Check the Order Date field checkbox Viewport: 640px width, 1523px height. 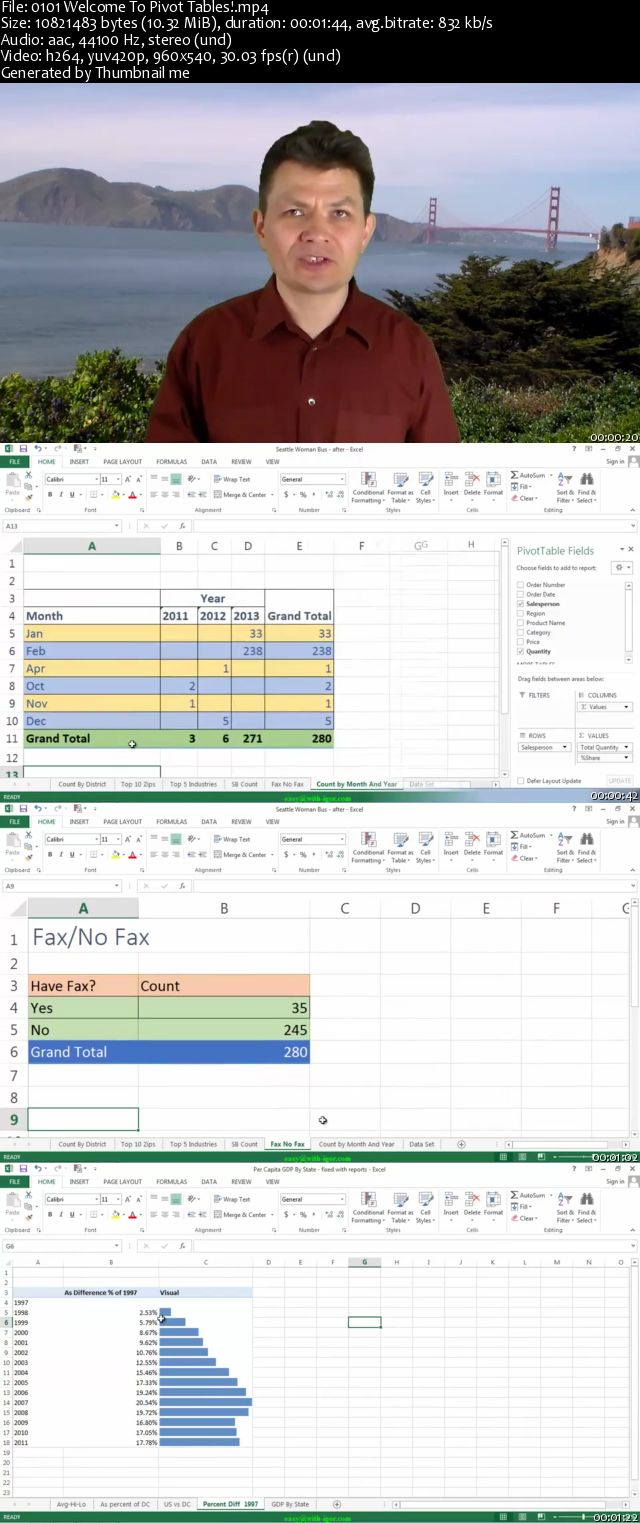[x=521, y=594]
